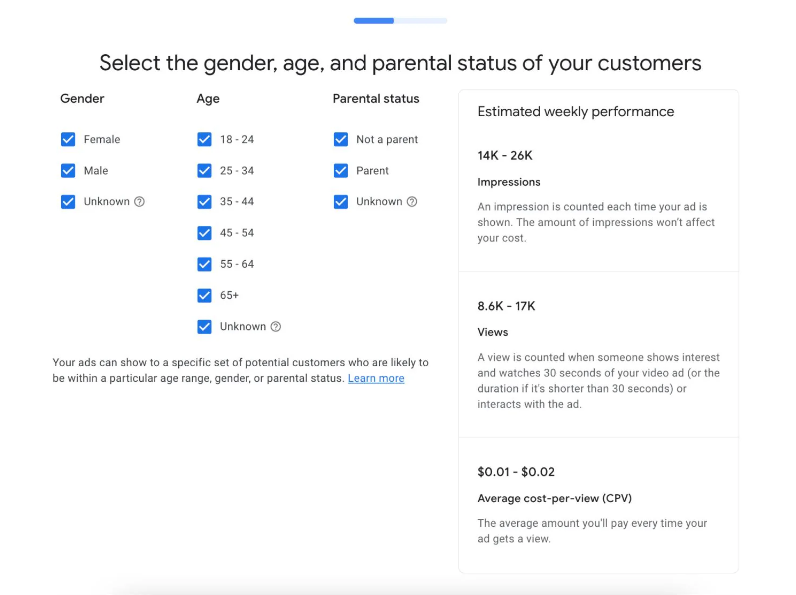
Task: Toggle the 55 - 64 age checkbox
Action: (204, 264)
